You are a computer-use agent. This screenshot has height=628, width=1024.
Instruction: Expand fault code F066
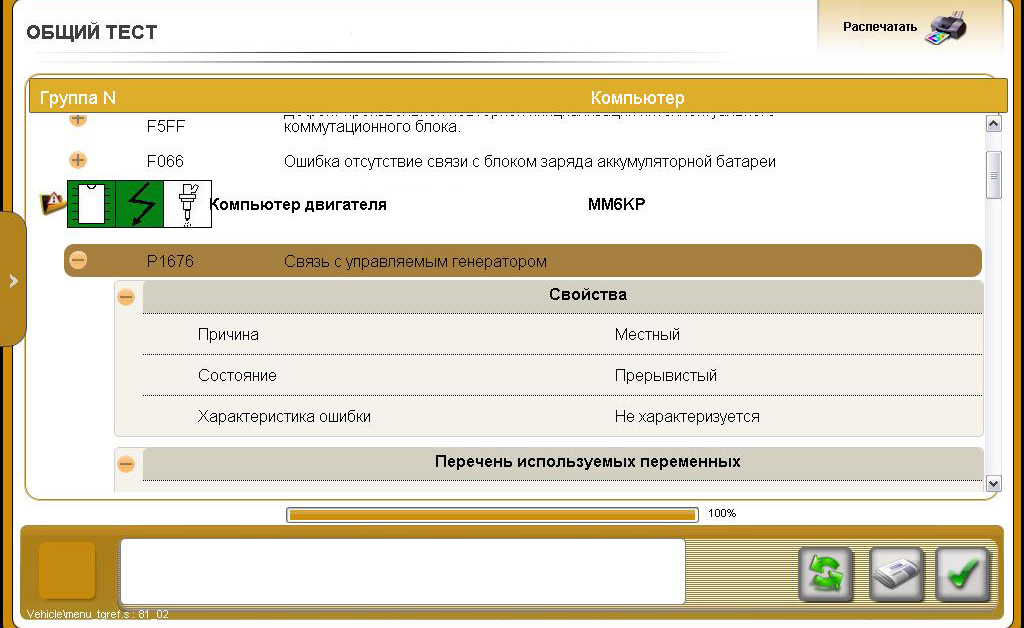click(77, 160)
